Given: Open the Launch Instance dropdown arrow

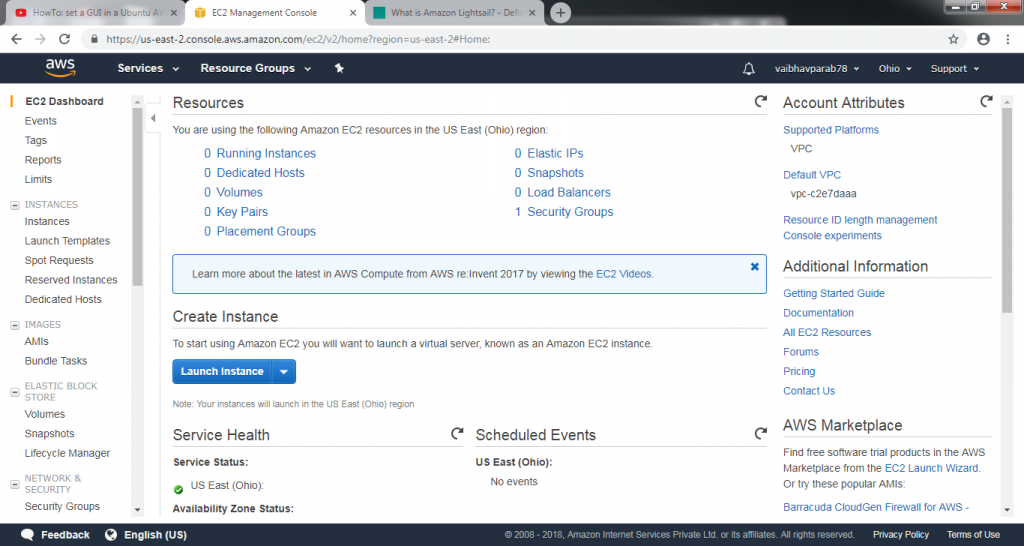Looking at the screenshot, I should (x=284, y=372).
